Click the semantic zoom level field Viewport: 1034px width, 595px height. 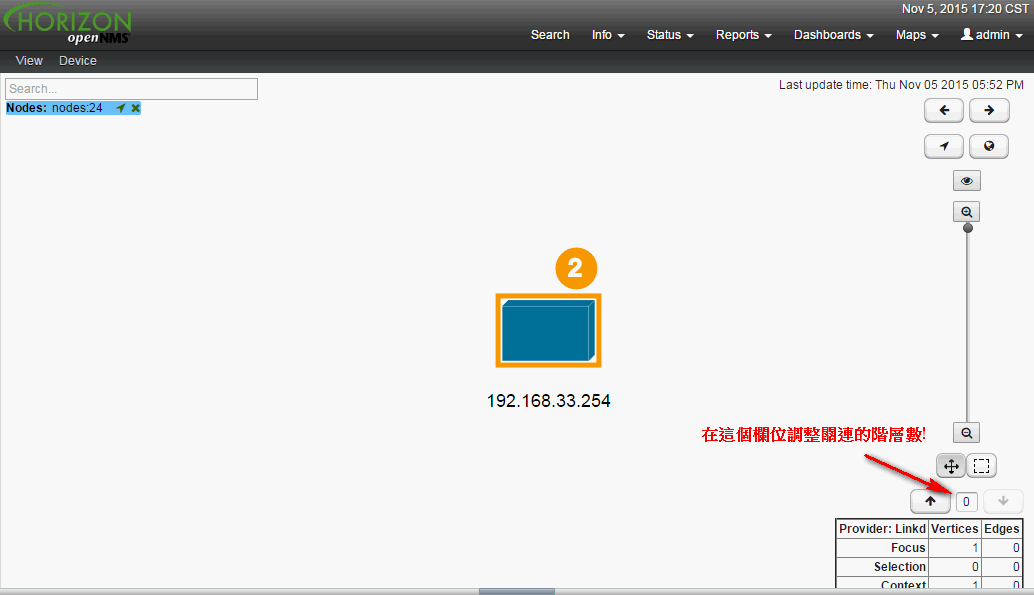click(966, 502)
